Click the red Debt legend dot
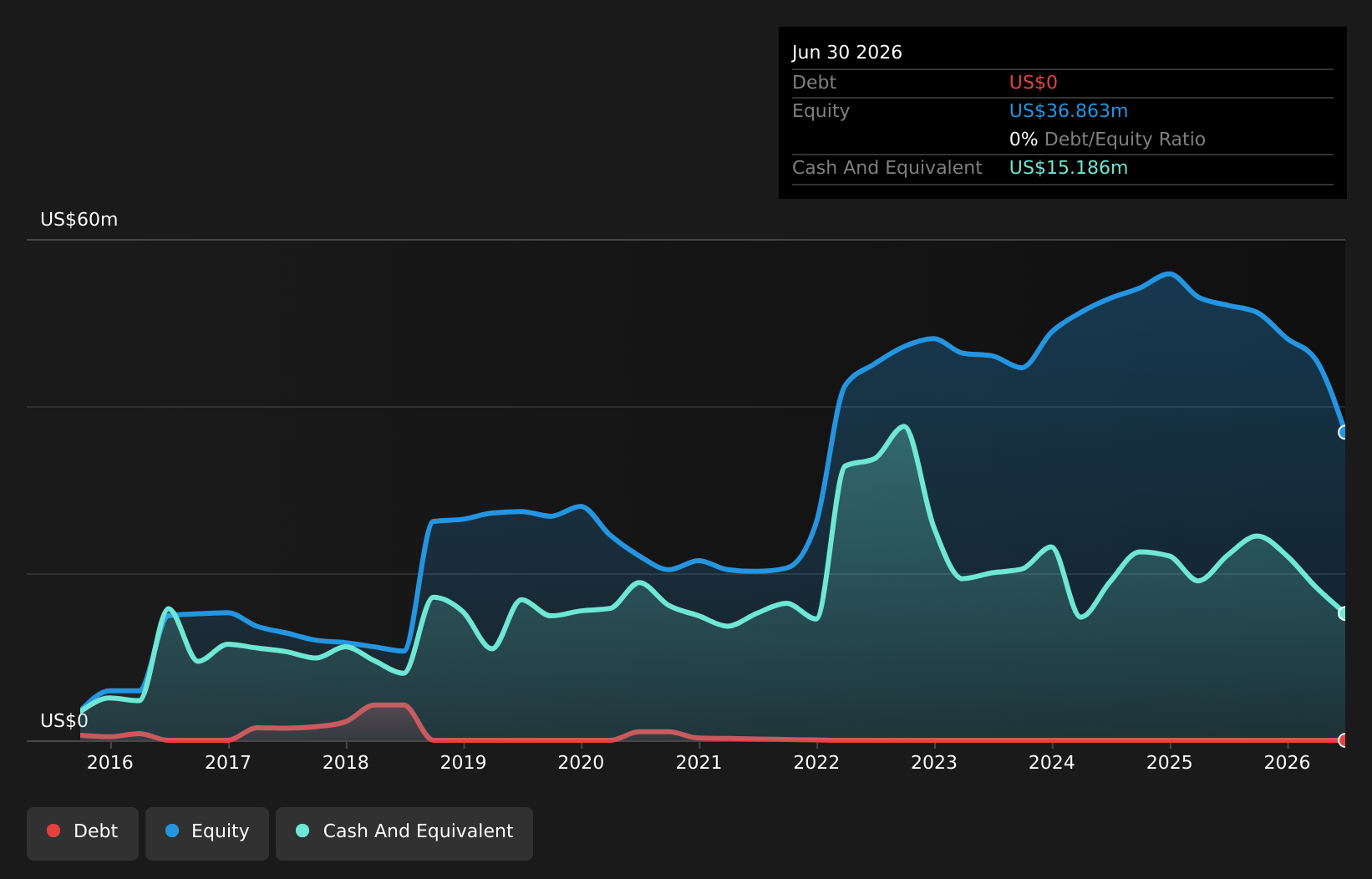This screenshot has height=879, width=1372. coord(53,831)
